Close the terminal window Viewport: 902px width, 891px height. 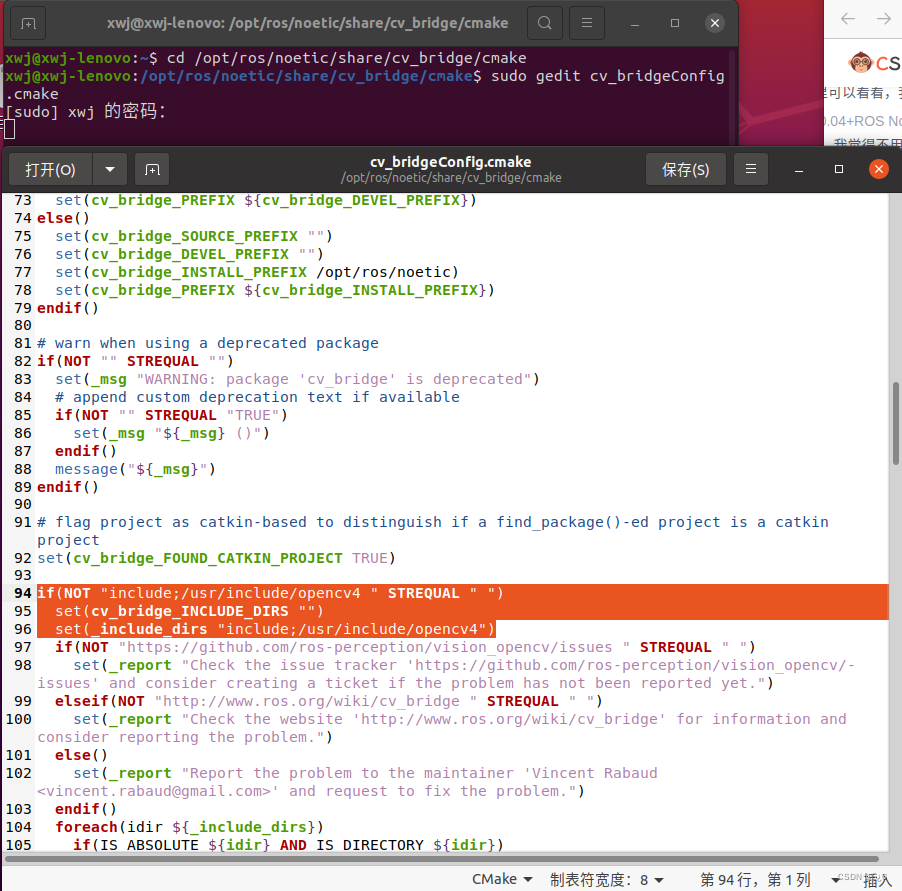[715, 23]
